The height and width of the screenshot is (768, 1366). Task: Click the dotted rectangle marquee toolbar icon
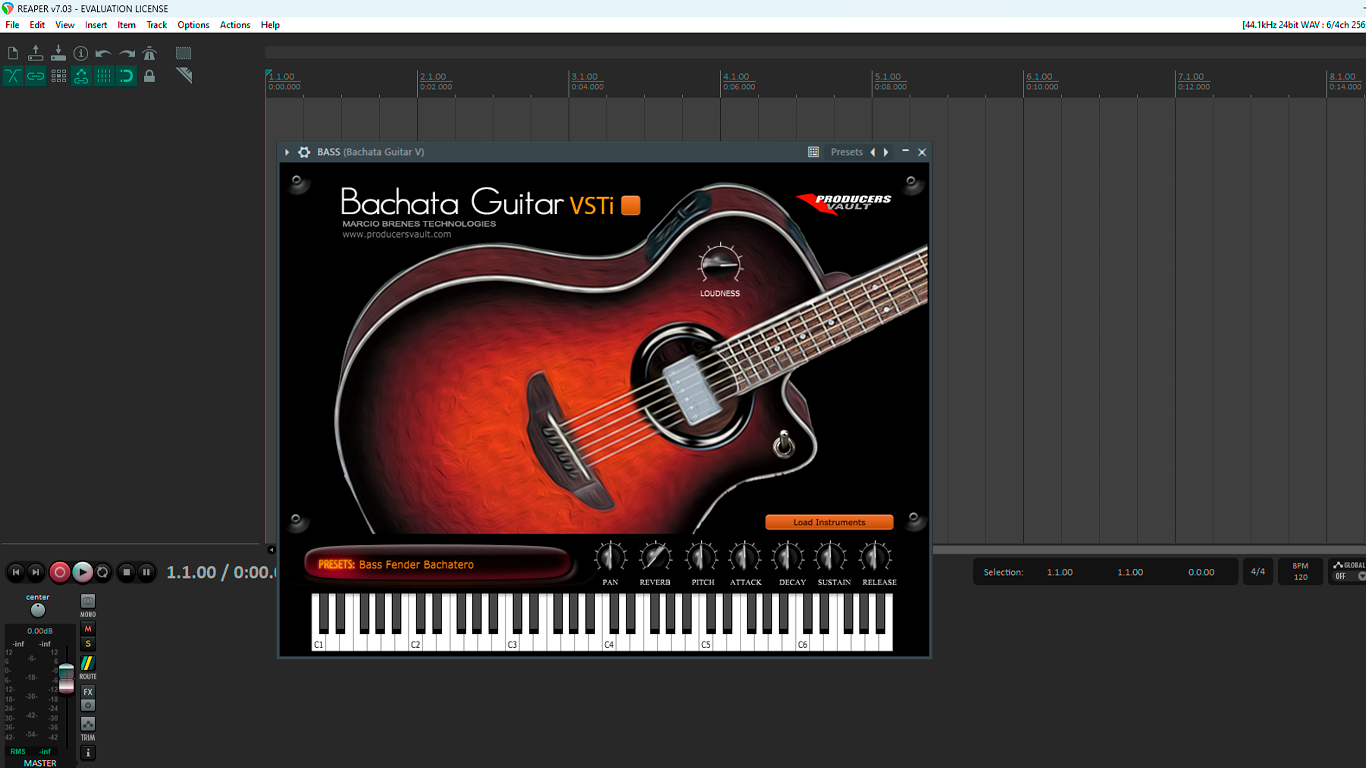(x=184, y=53)
